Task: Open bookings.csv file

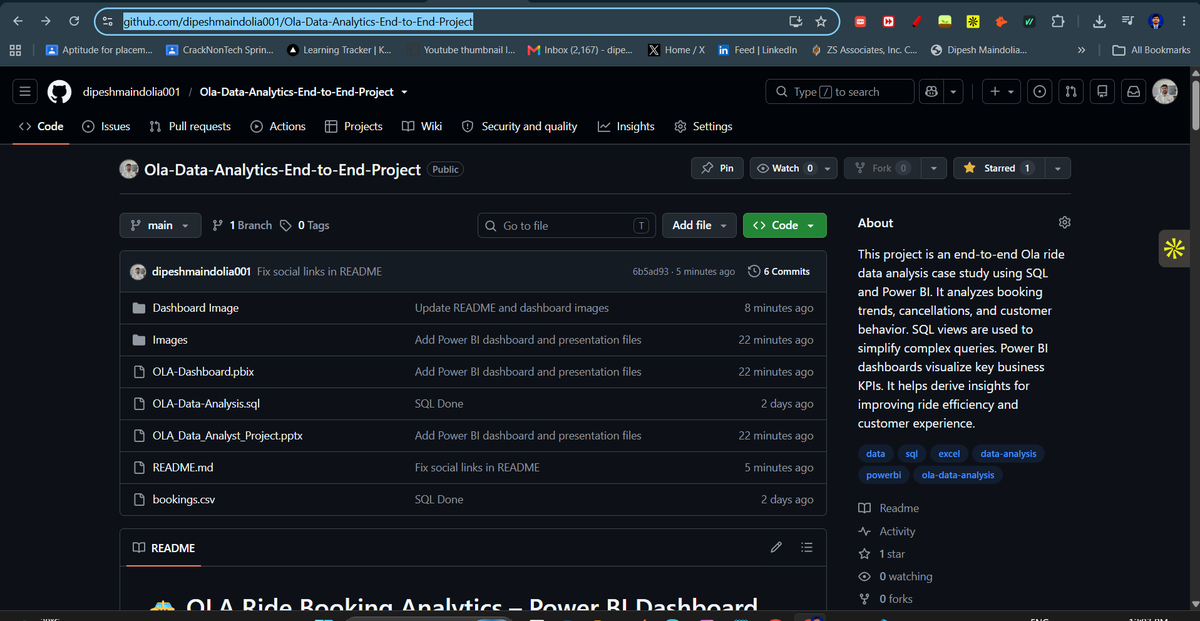Action: coord(183,500)
